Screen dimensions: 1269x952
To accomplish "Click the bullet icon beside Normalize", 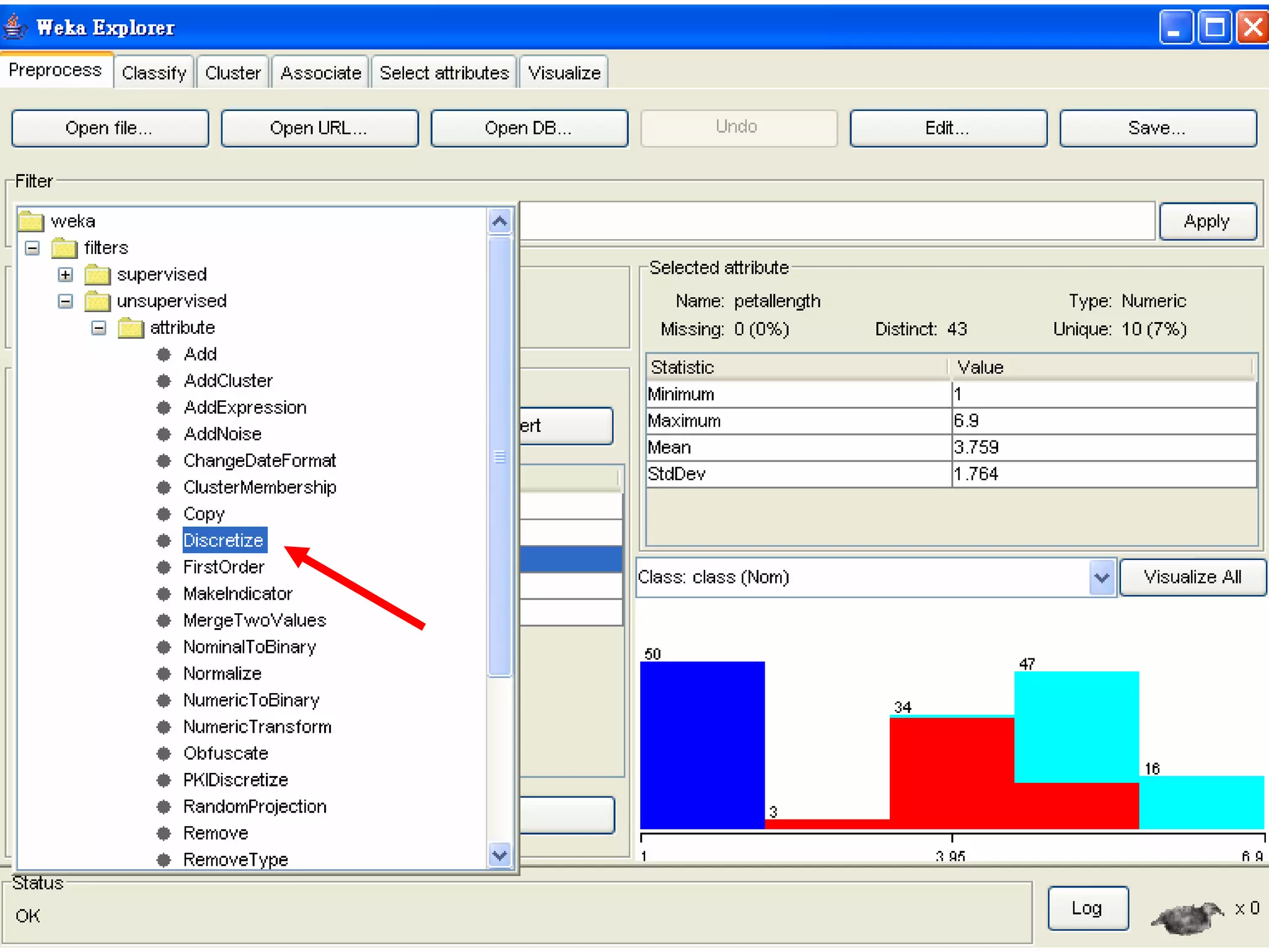I will [164, 674].
